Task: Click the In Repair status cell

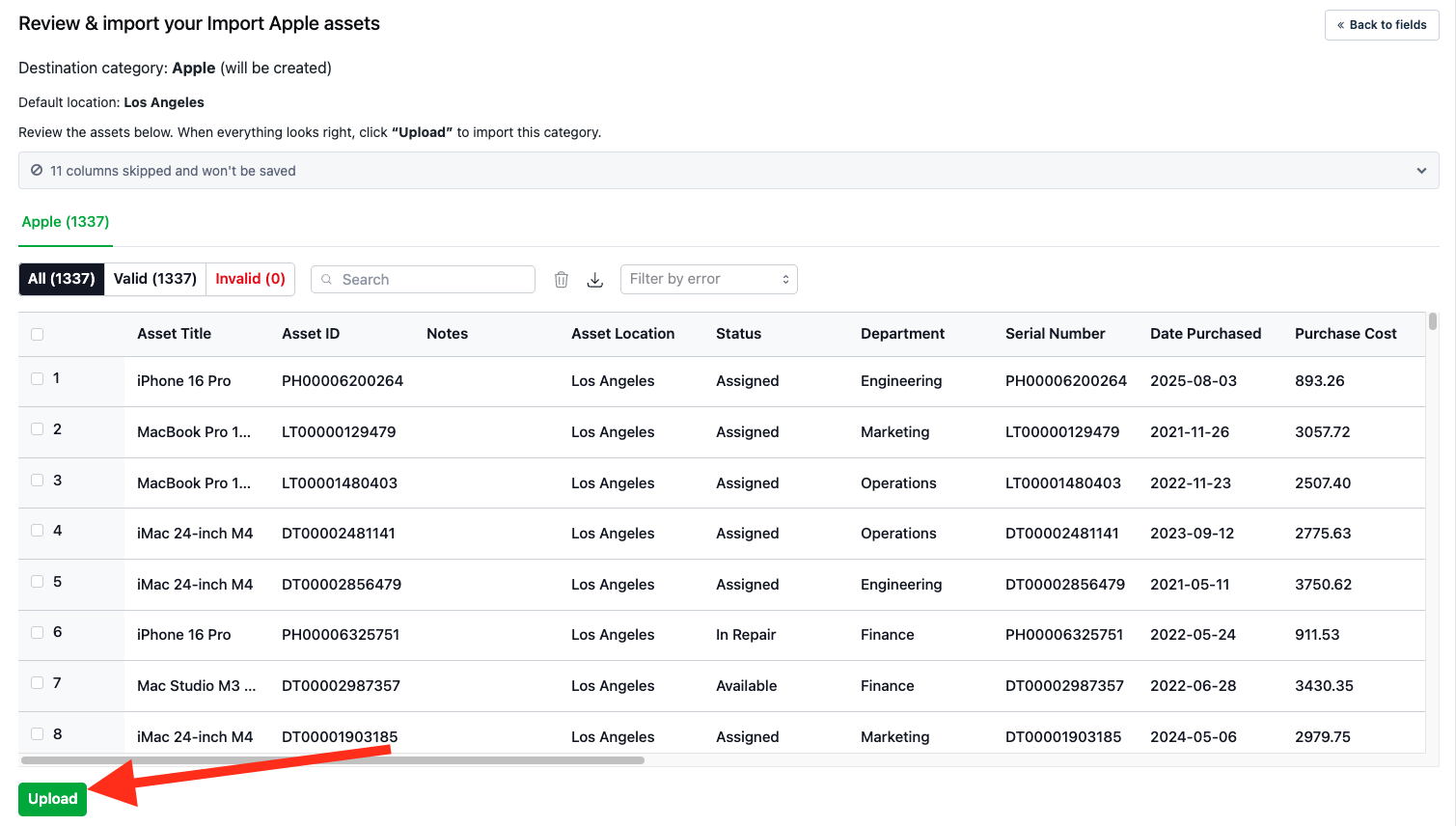Action: (x=746, y=635)
